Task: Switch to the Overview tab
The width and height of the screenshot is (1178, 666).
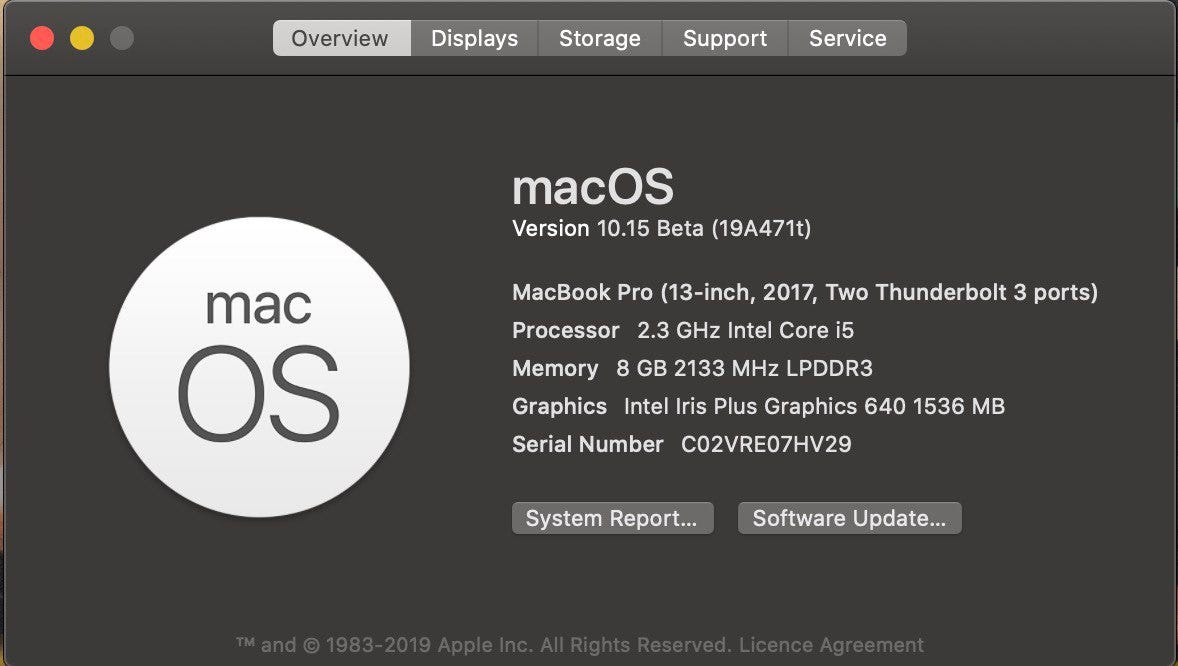Action: 340,39
